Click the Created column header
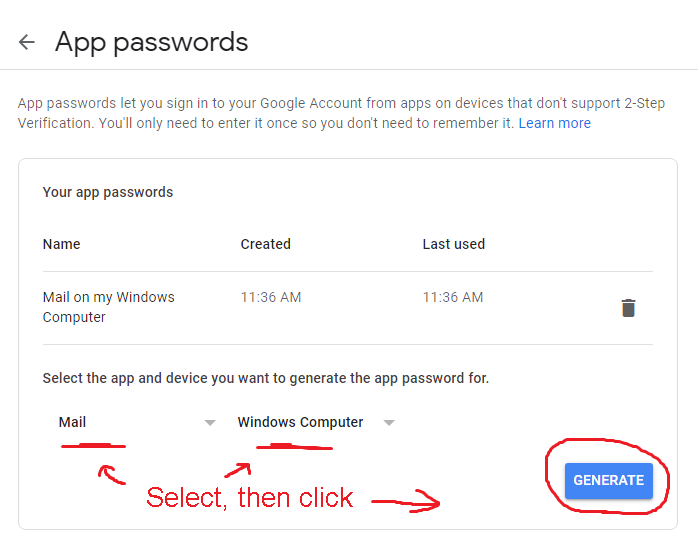The image size is (698, 545). click(x=265, y=244)
